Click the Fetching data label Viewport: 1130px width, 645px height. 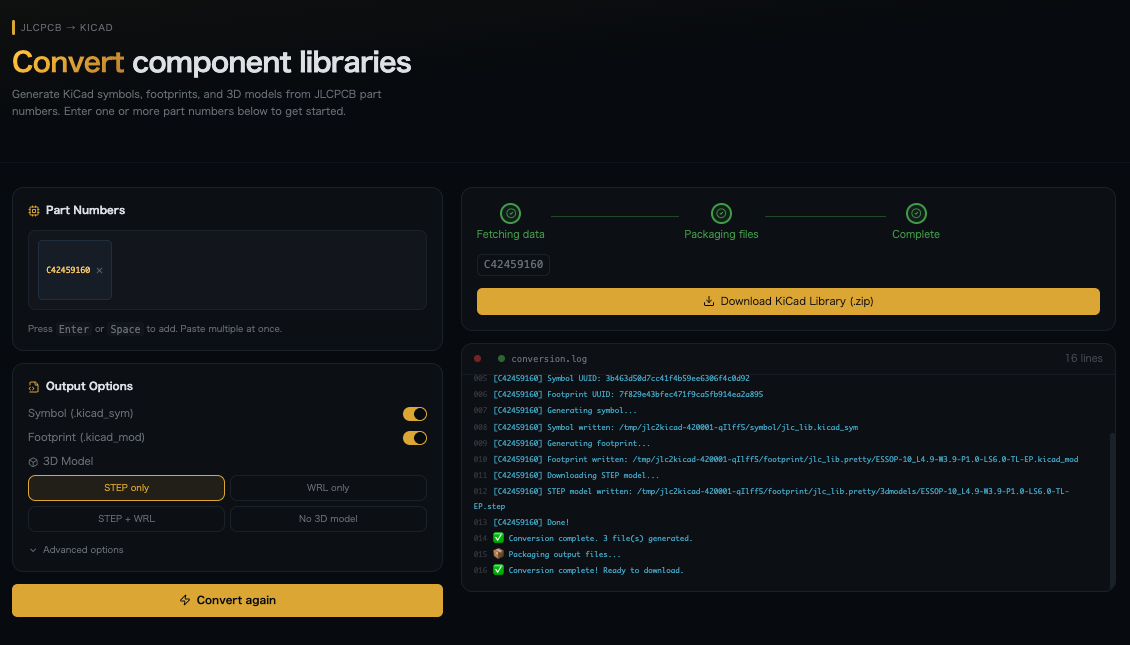(x=510, y=234)
